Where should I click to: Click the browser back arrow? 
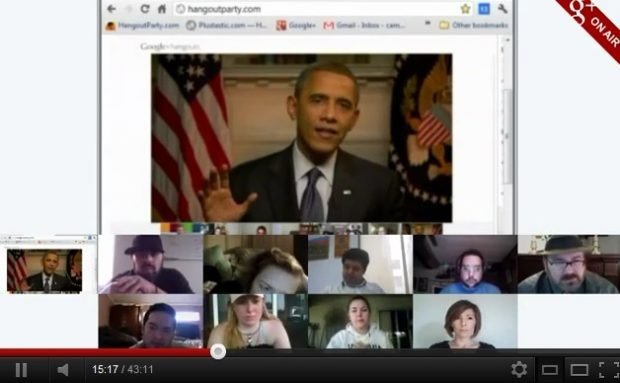[112, 9]
